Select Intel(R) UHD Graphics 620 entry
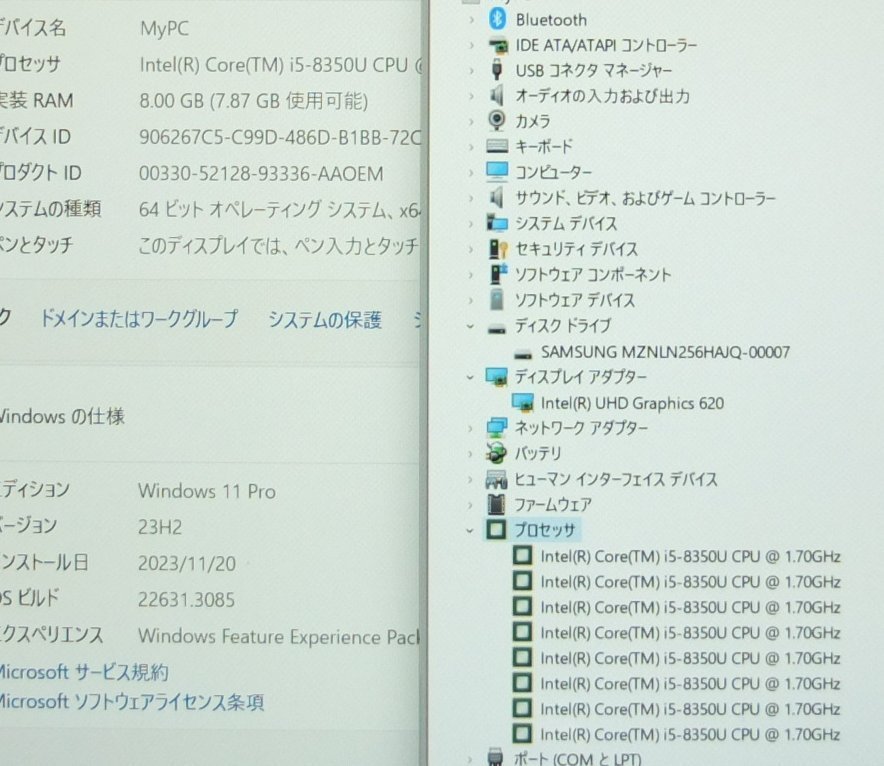884x766 pixels. 632,403
